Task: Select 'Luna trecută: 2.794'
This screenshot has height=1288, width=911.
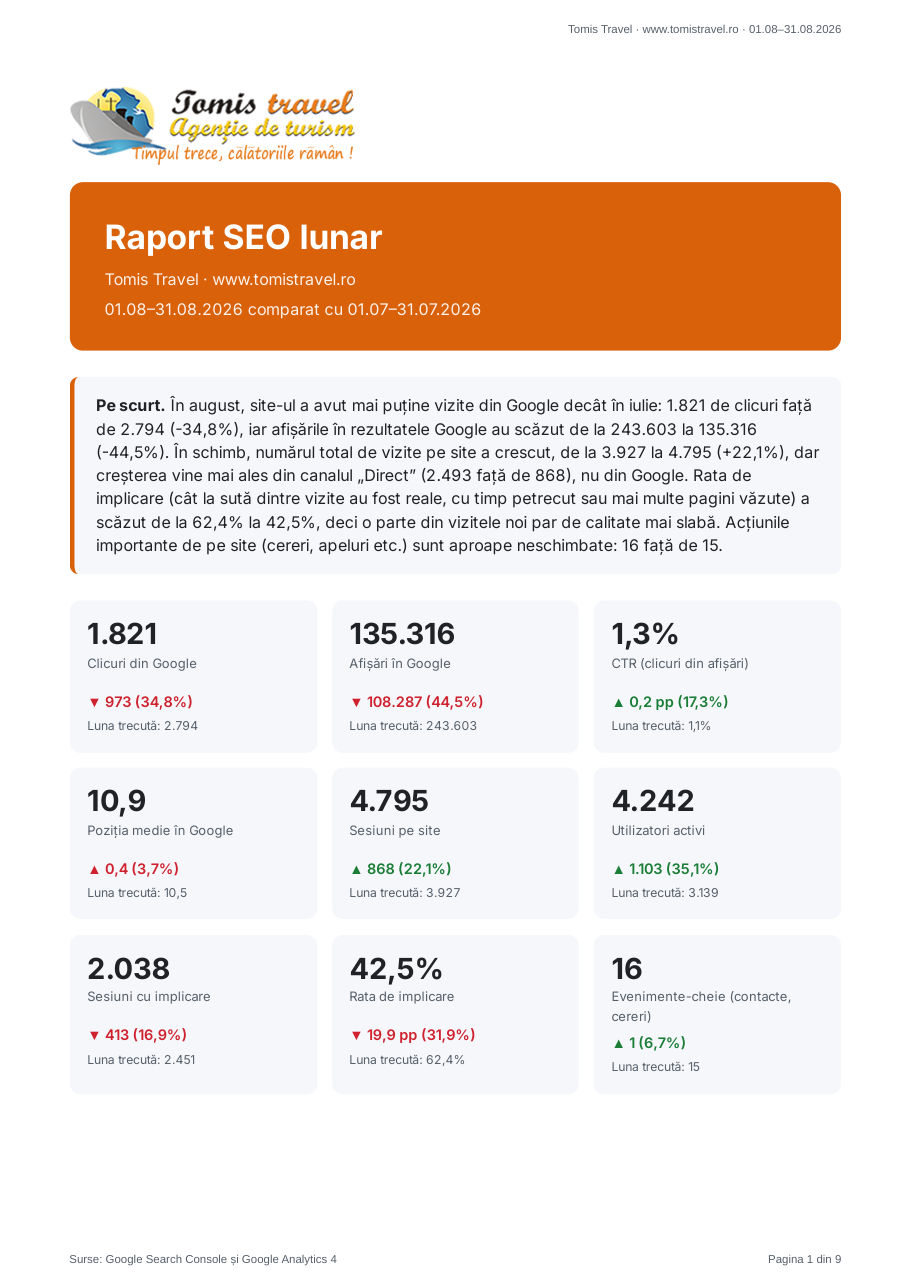Action: 142,726
